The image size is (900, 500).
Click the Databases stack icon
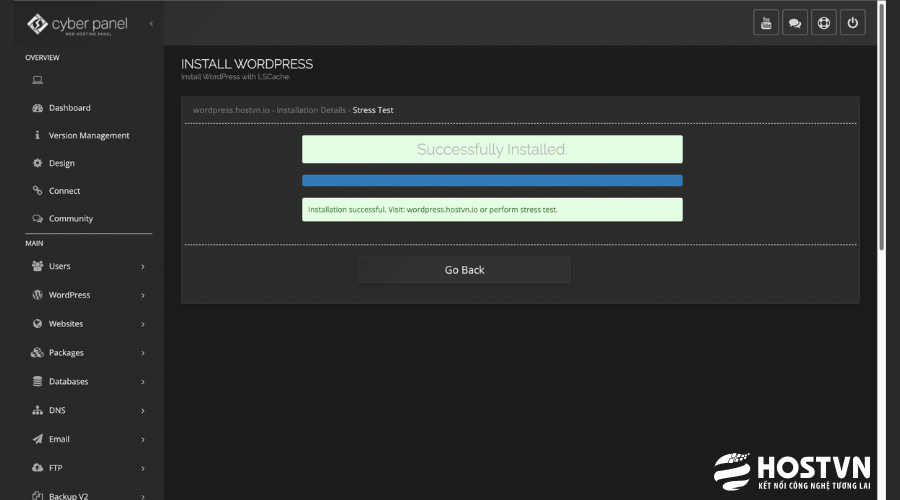[37, 381]
